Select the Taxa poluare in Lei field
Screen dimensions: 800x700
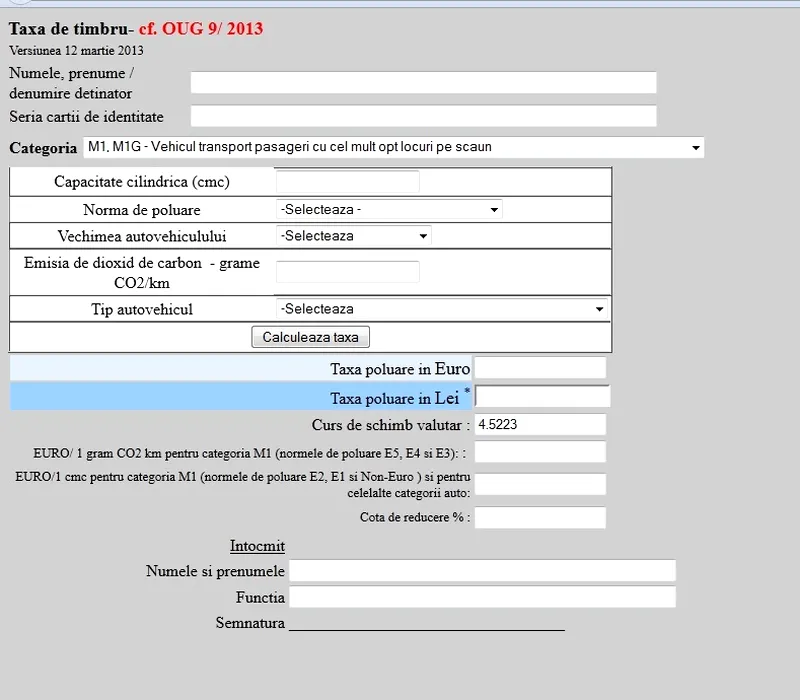[x=542, y=397]
